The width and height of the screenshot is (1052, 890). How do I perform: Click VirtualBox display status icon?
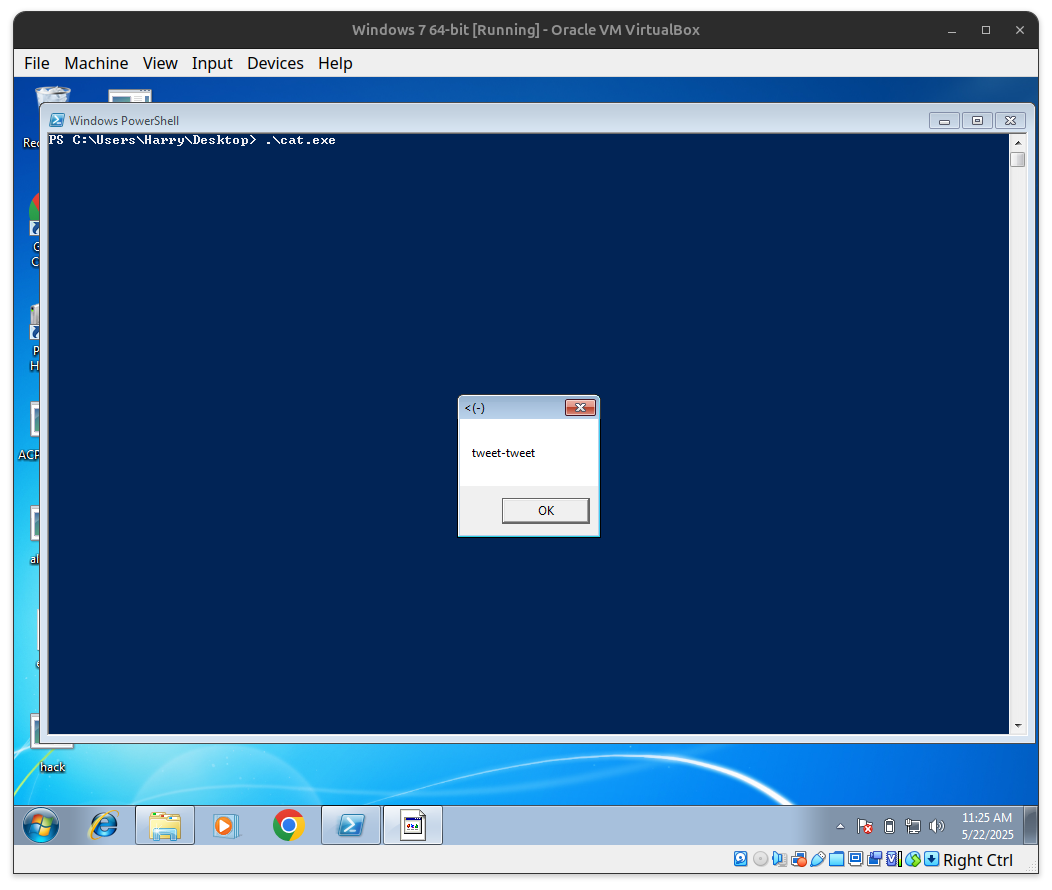(x=855, y=859)
